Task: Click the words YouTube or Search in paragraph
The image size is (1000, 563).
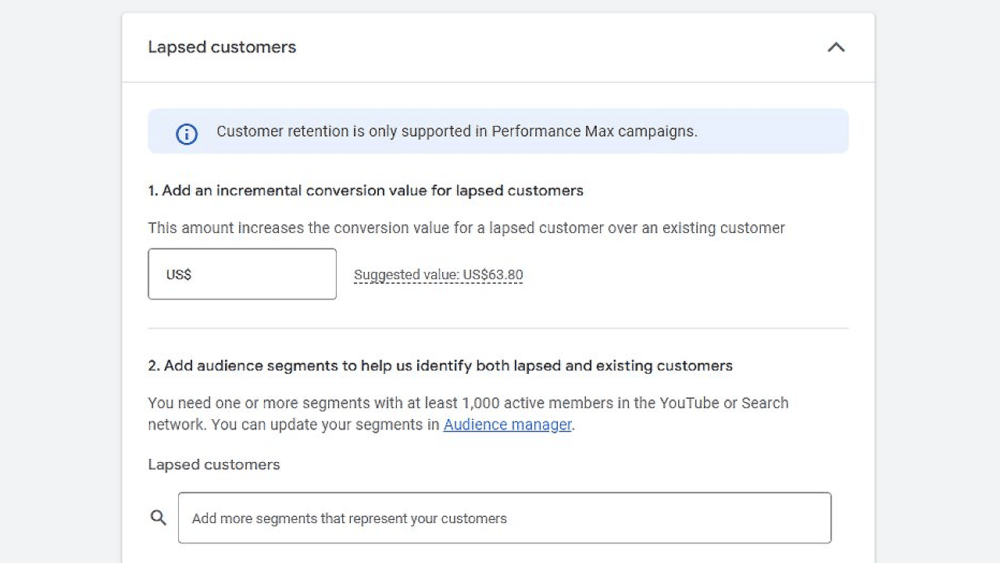Action: (x=724, y=403)
